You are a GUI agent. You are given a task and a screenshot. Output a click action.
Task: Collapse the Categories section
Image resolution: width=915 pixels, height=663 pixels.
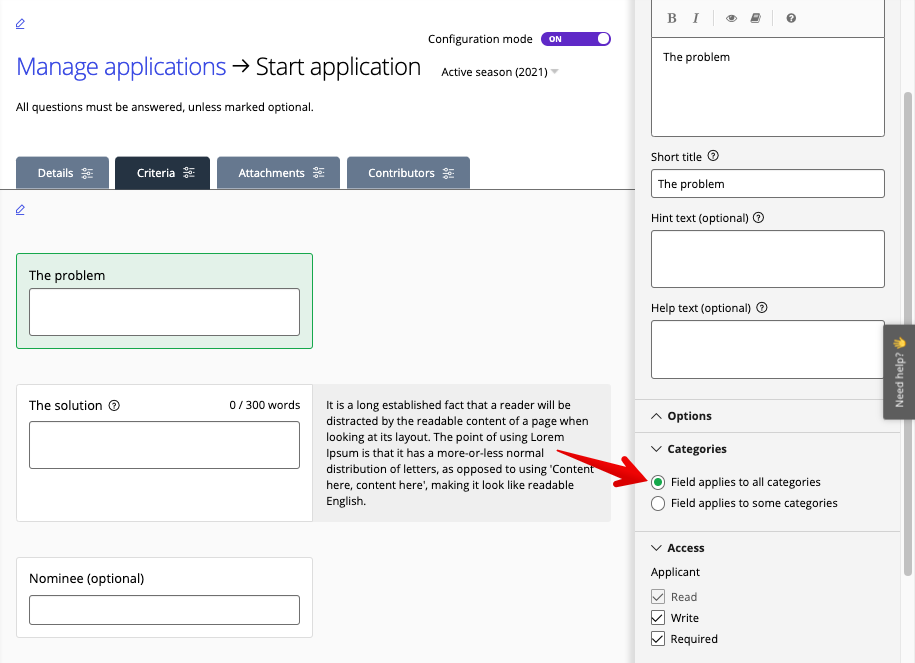point(689,449)
